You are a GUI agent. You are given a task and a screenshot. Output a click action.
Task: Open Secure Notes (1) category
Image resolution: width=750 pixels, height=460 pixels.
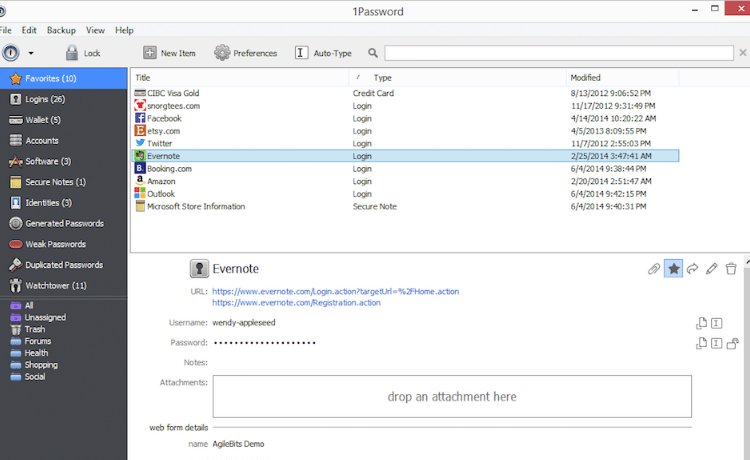click(x=64, y=182)
